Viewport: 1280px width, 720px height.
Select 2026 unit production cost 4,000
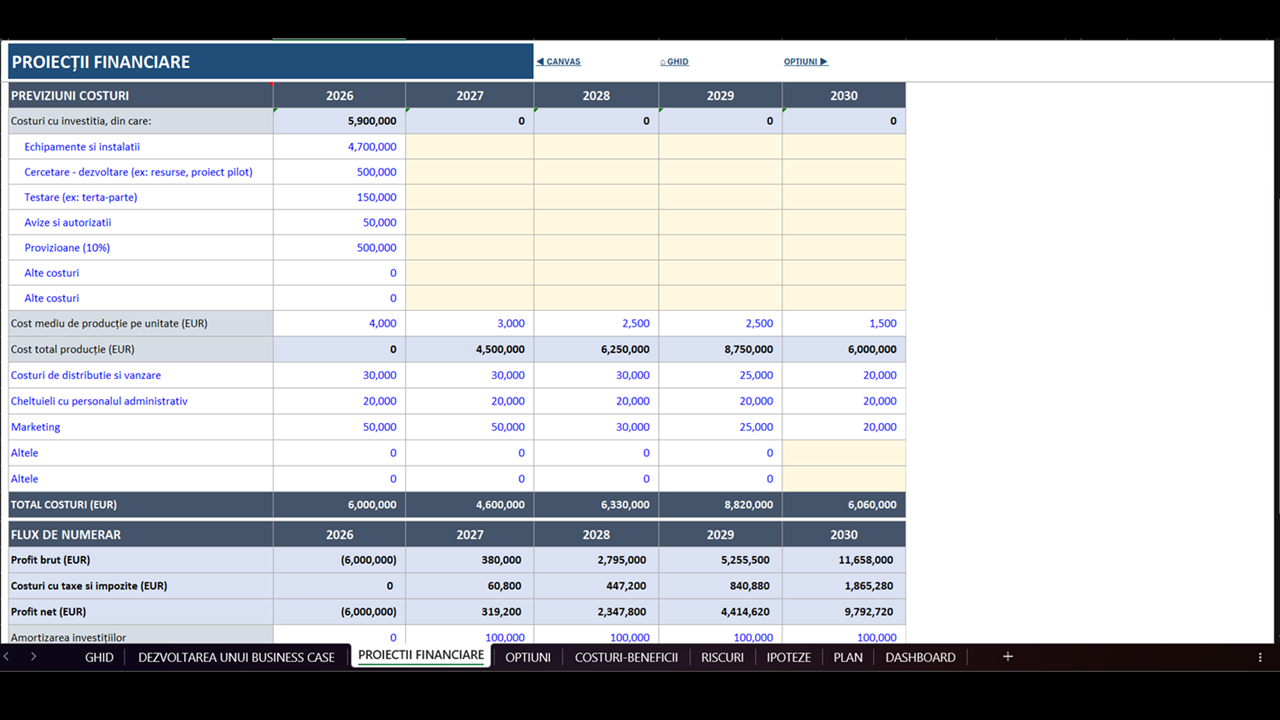tap(339, 324)
